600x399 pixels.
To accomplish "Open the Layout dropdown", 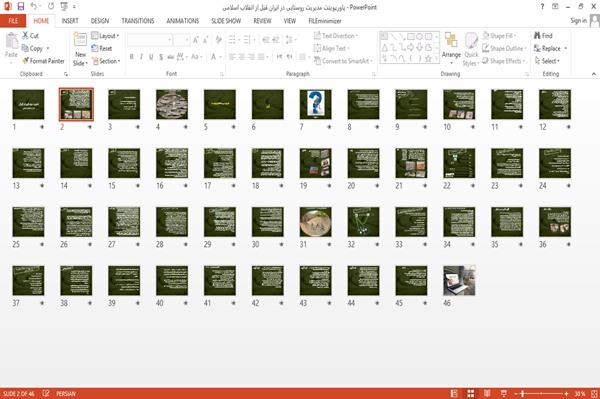I will pos(105,36).
